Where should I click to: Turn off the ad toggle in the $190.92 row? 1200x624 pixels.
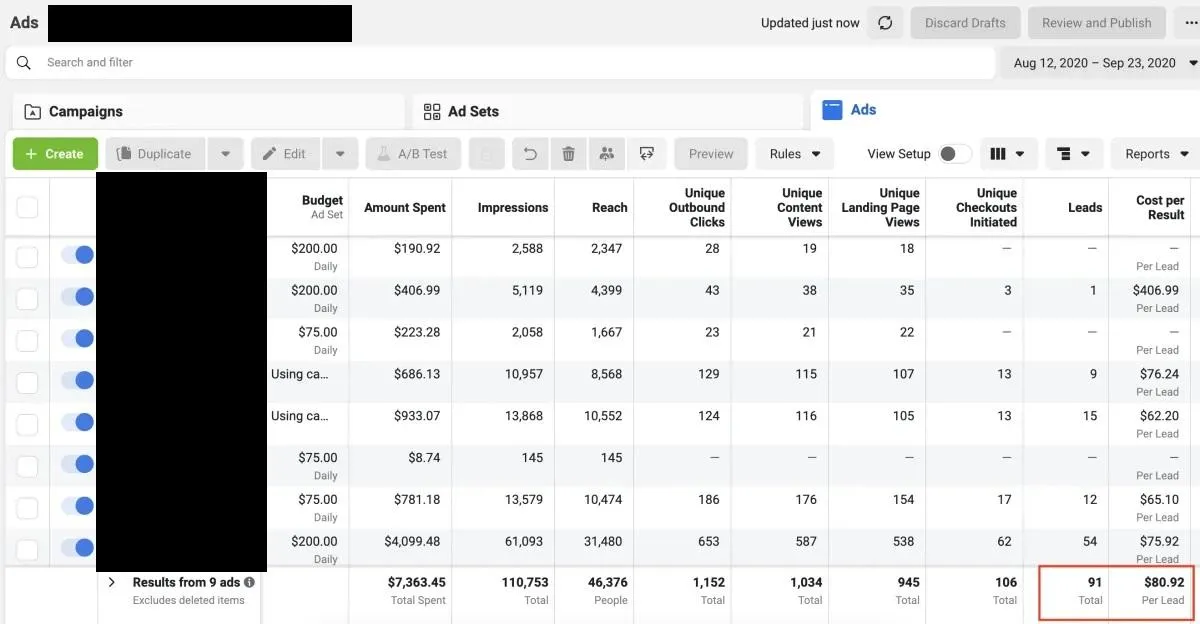77,256
